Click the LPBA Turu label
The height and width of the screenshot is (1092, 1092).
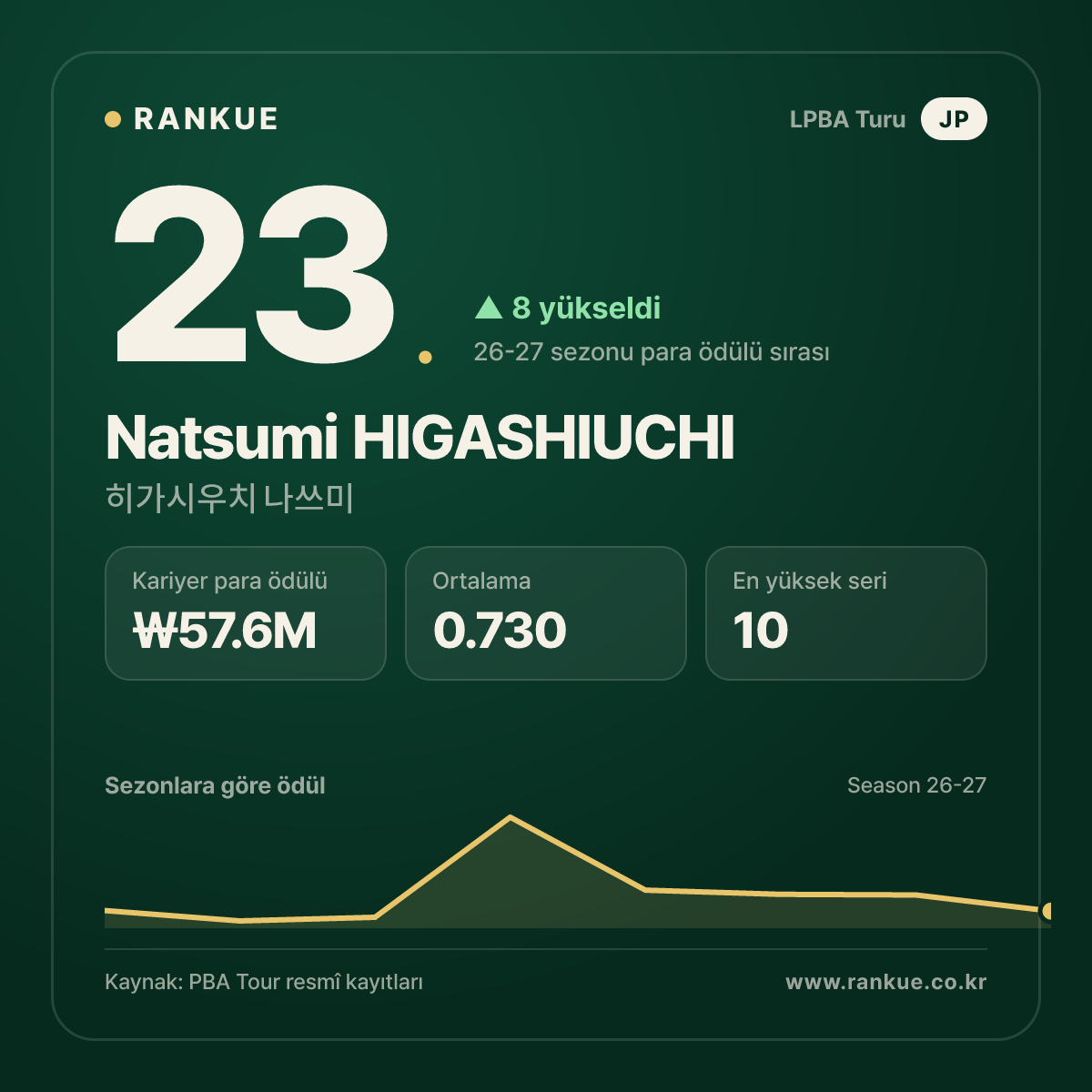(x=847, y=119)
